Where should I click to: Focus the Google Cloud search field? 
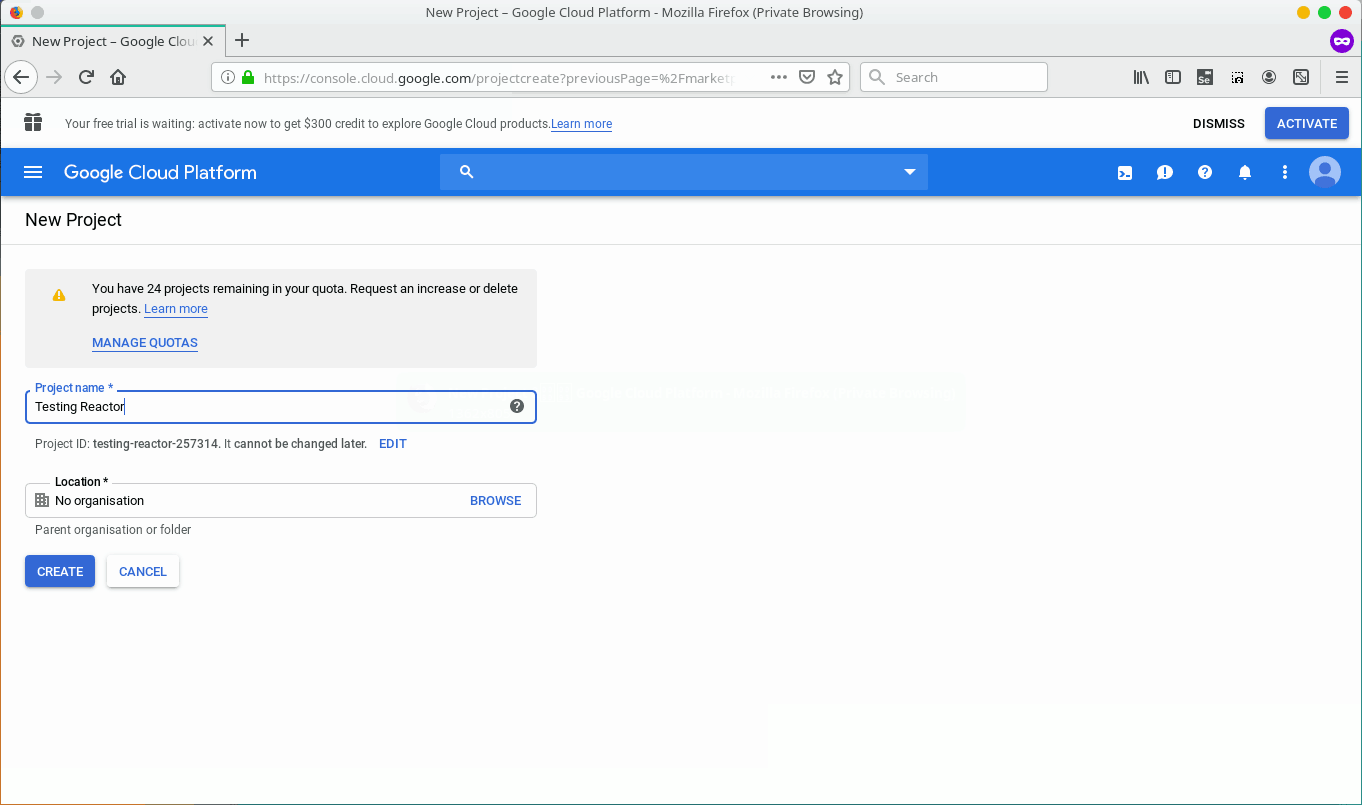tap(684, 172)
